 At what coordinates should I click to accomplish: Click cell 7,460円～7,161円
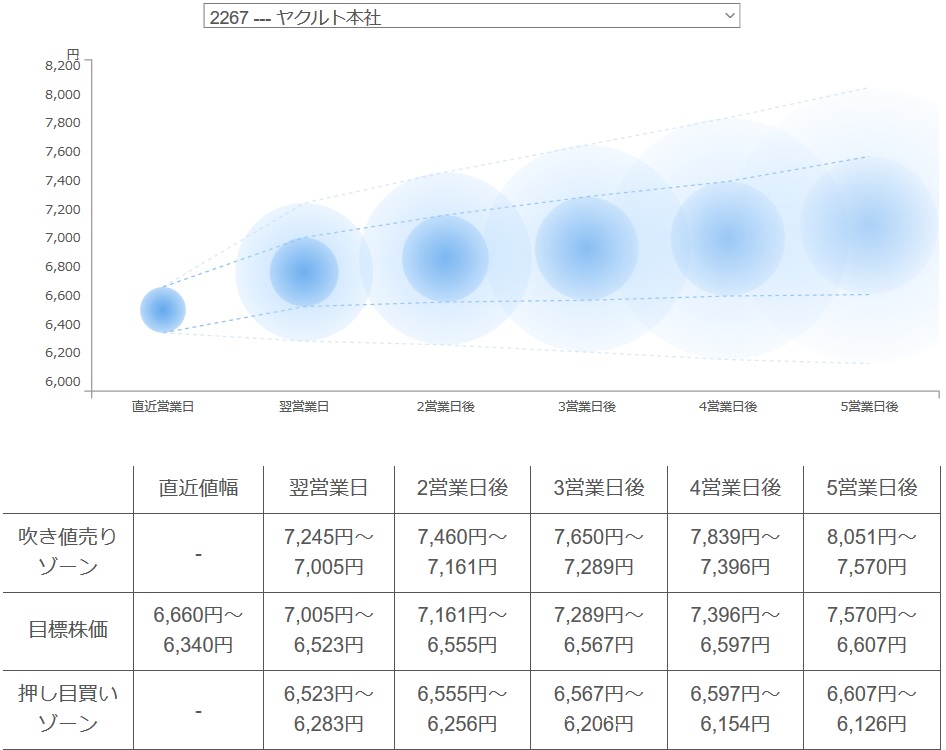tap(463, 551)
